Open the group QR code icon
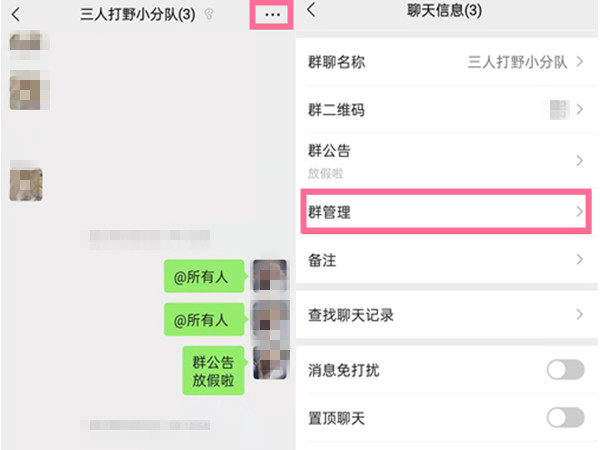The image size is (600, 450). coord(555,110)
